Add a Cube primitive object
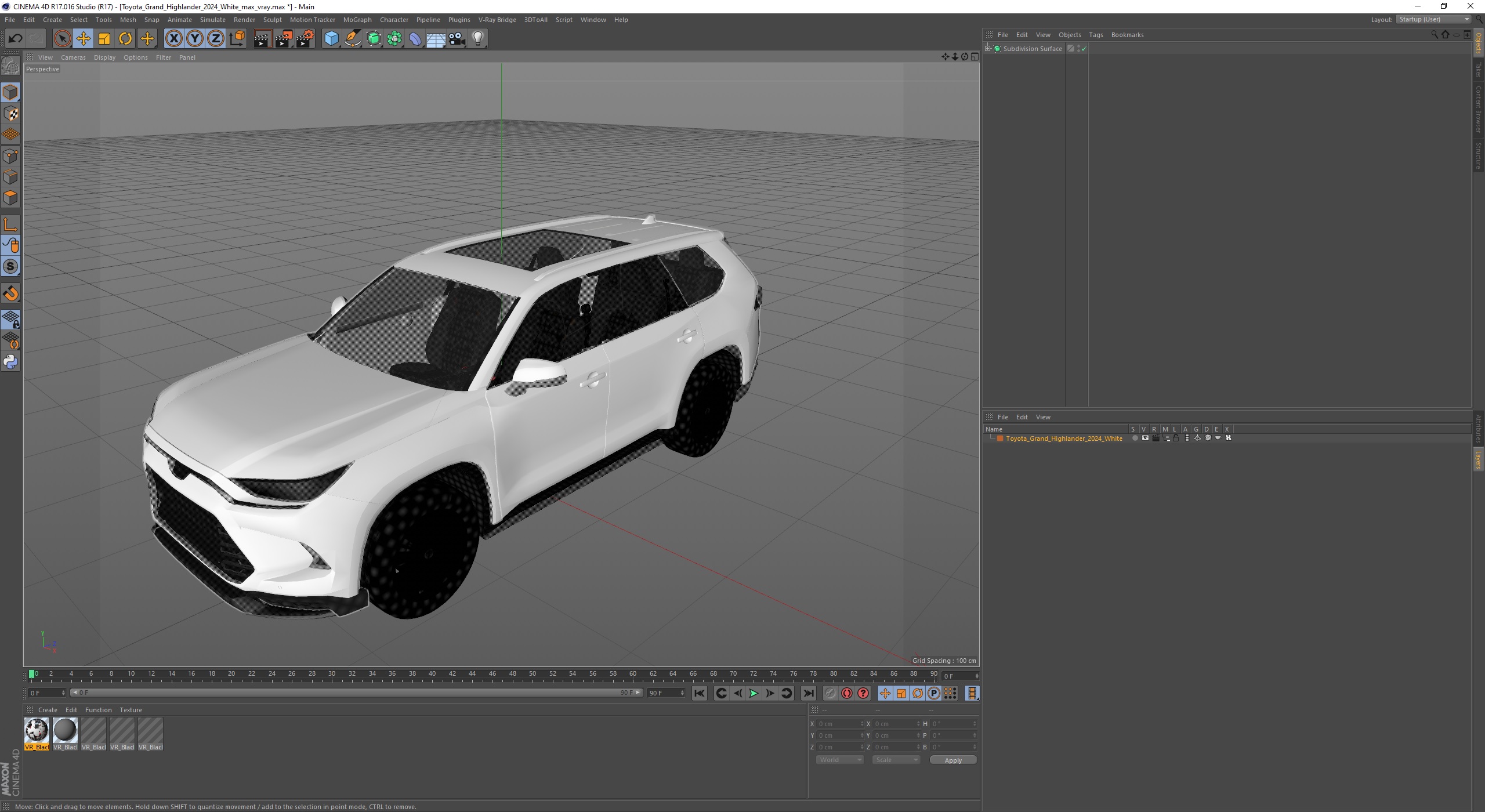Viewport: 1485px width, 812px height. 331,39
